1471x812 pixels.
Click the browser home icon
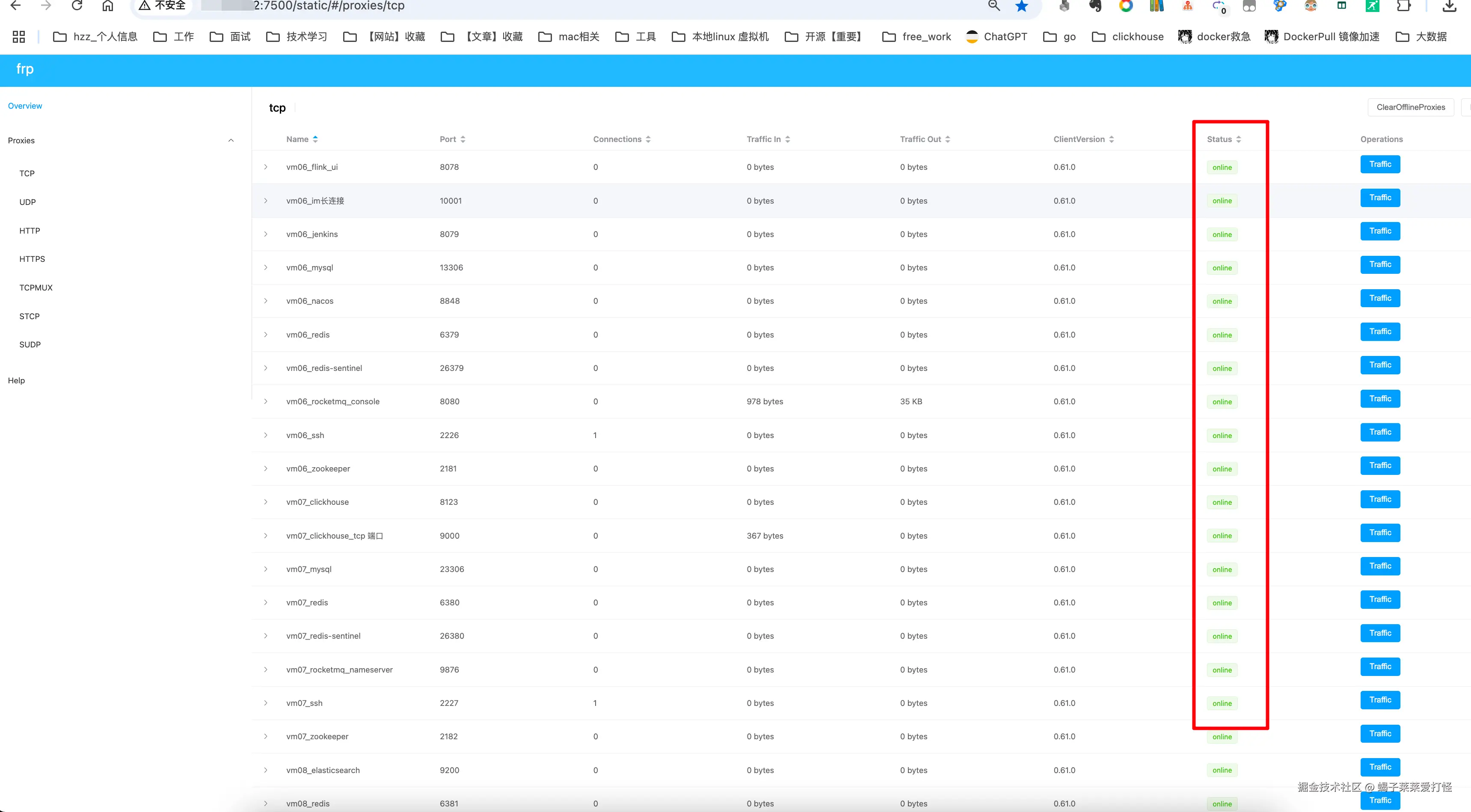pos(107,6)
